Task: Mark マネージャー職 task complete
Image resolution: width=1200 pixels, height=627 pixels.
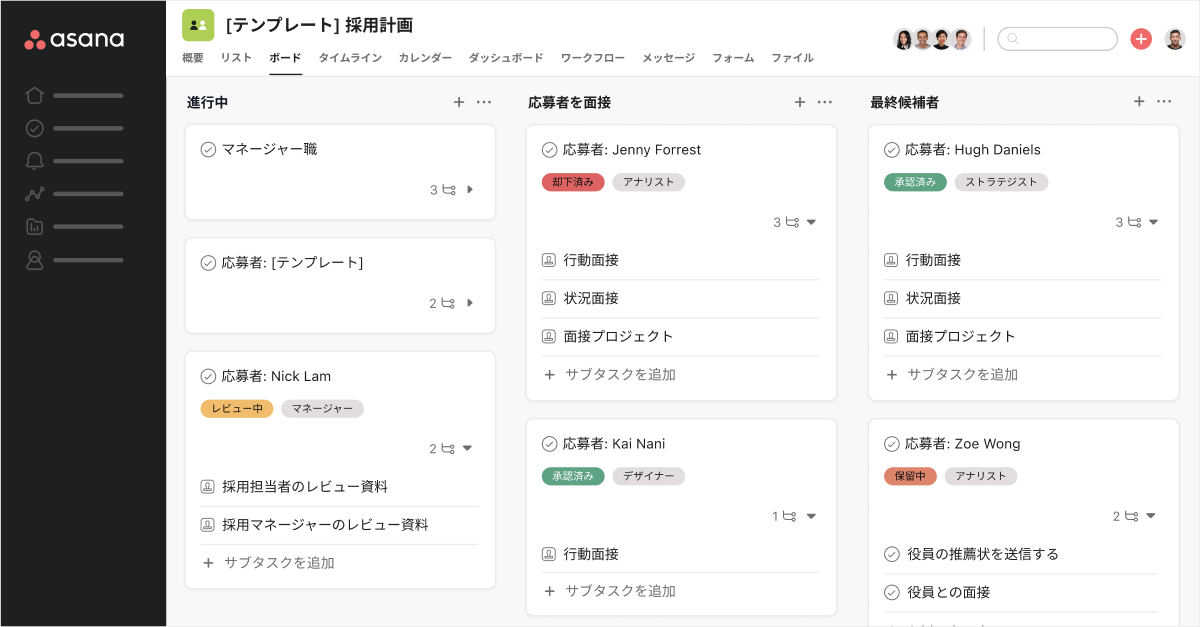Action: tap(208, 149)
